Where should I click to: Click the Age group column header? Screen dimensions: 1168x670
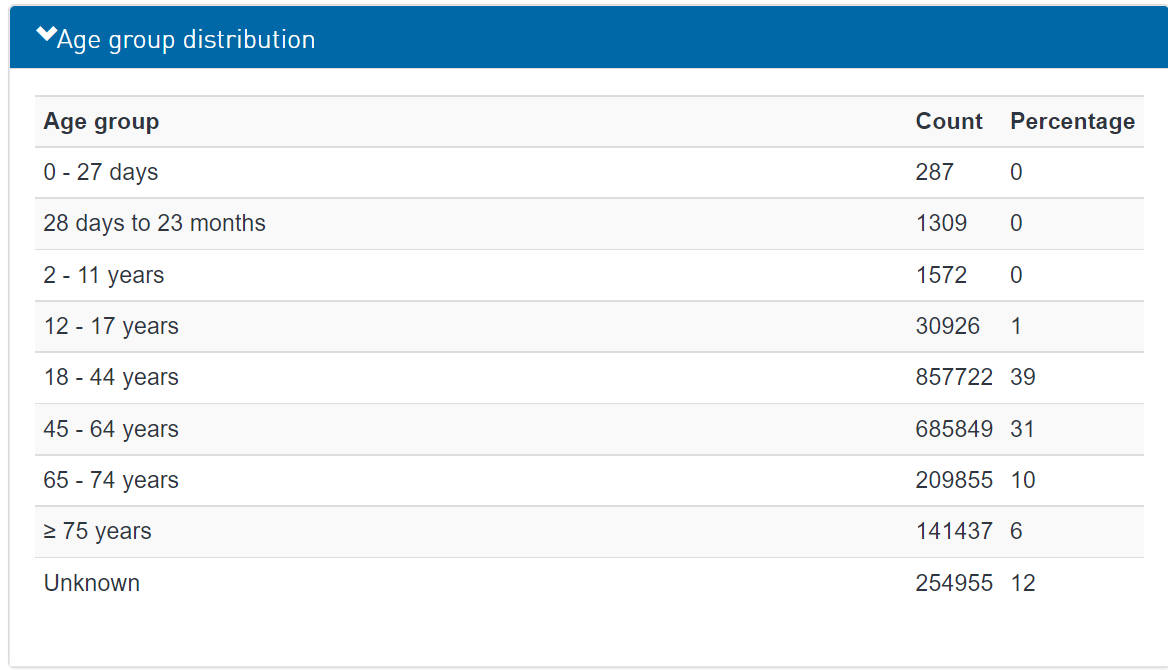click(101, 122)
